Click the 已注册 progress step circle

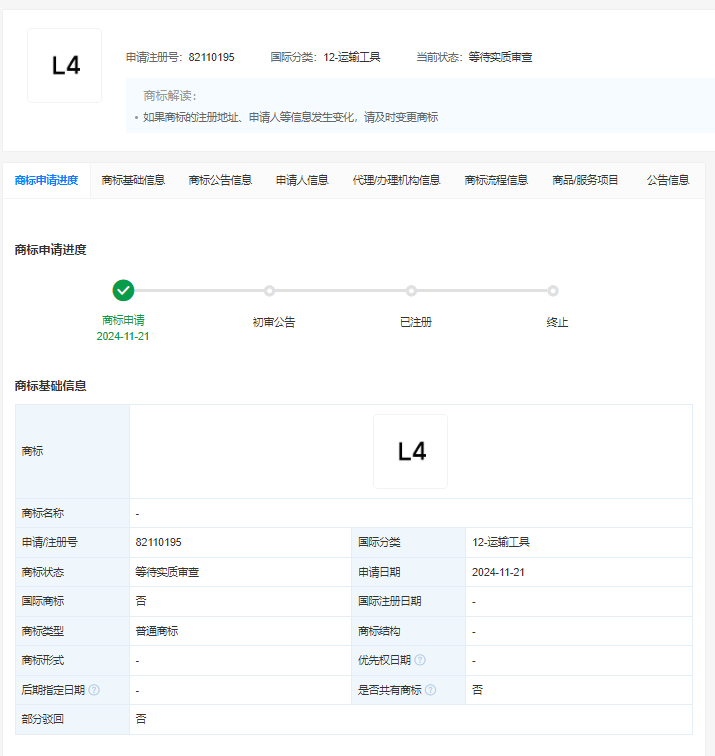pyautogui.click(x=411, y=291)
